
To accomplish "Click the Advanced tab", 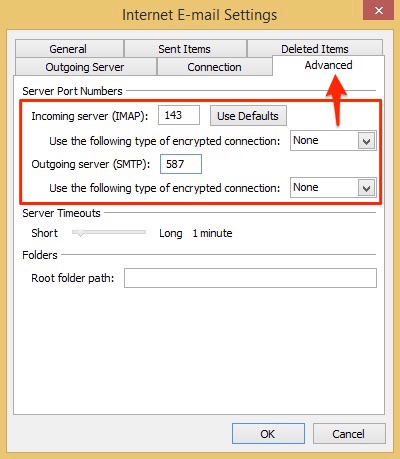I will tap(328, 65).
